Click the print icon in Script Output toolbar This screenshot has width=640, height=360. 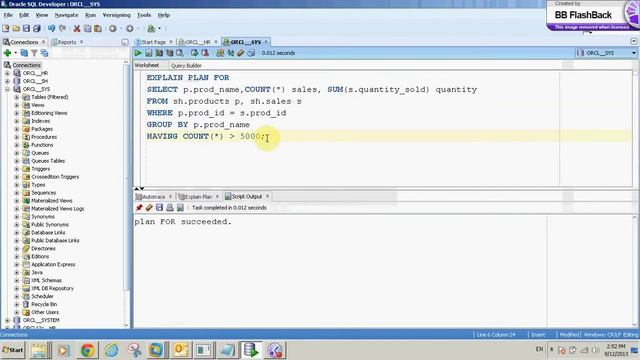pos(170,208)
